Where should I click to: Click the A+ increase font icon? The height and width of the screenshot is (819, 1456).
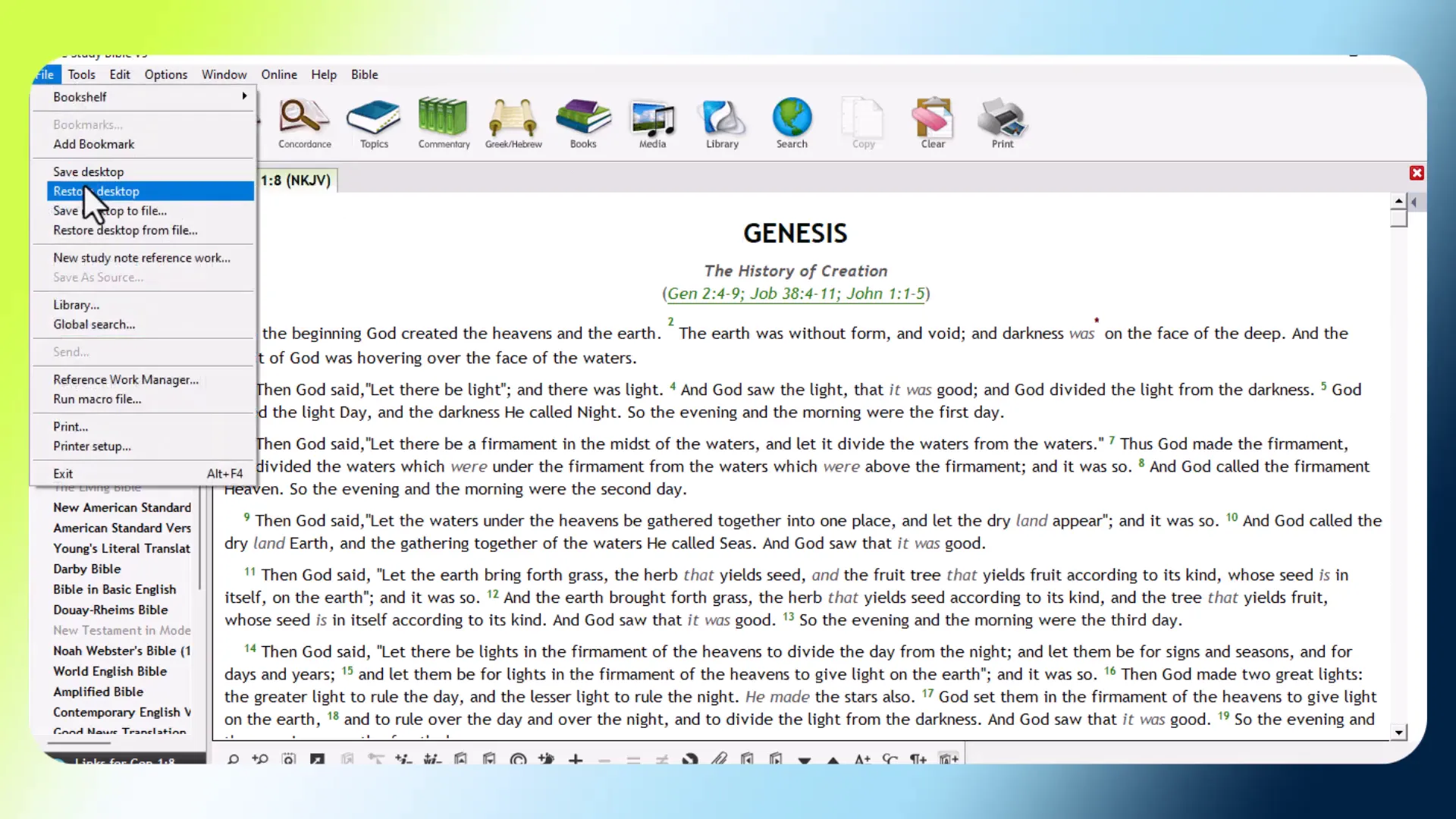[862, 758]
